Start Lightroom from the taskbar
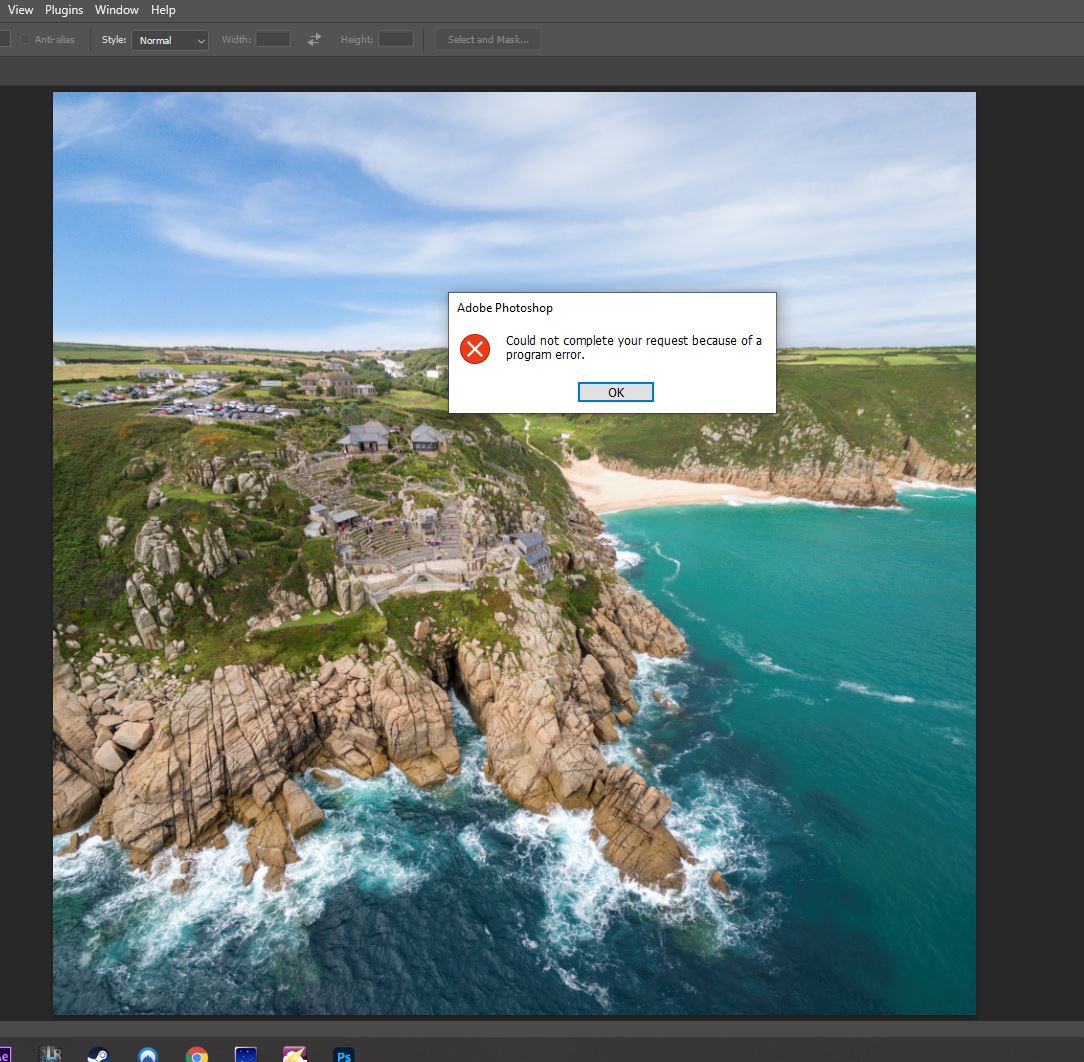The width and height of the screenshot is (1084, 1062). 48,1053
